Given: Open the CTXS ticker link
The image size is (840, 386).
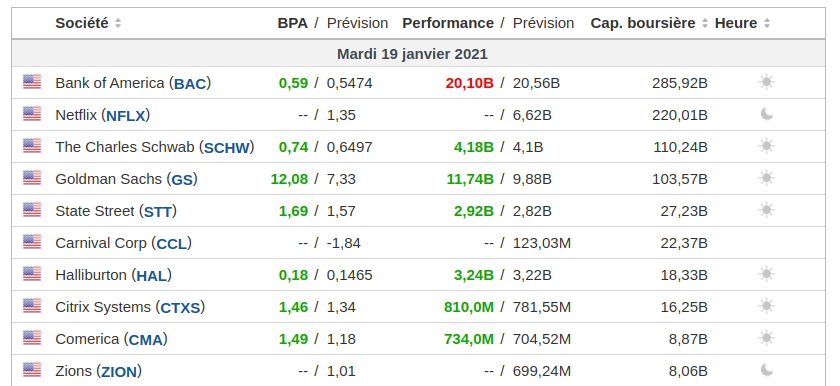Looking at the screenshot, I should [x=181, y=308].
